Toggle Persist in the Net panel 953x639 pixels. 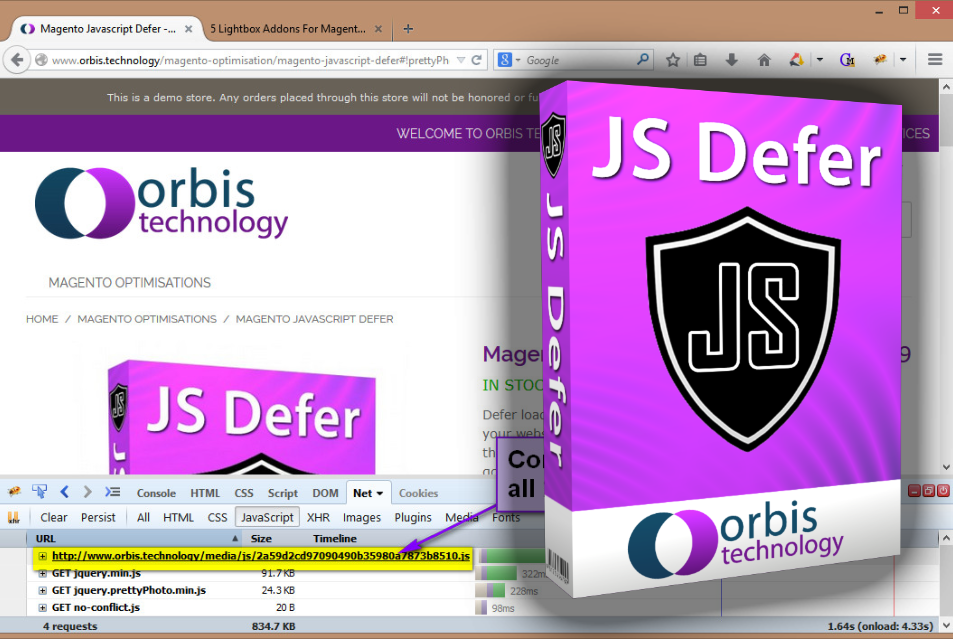point(98,517)
